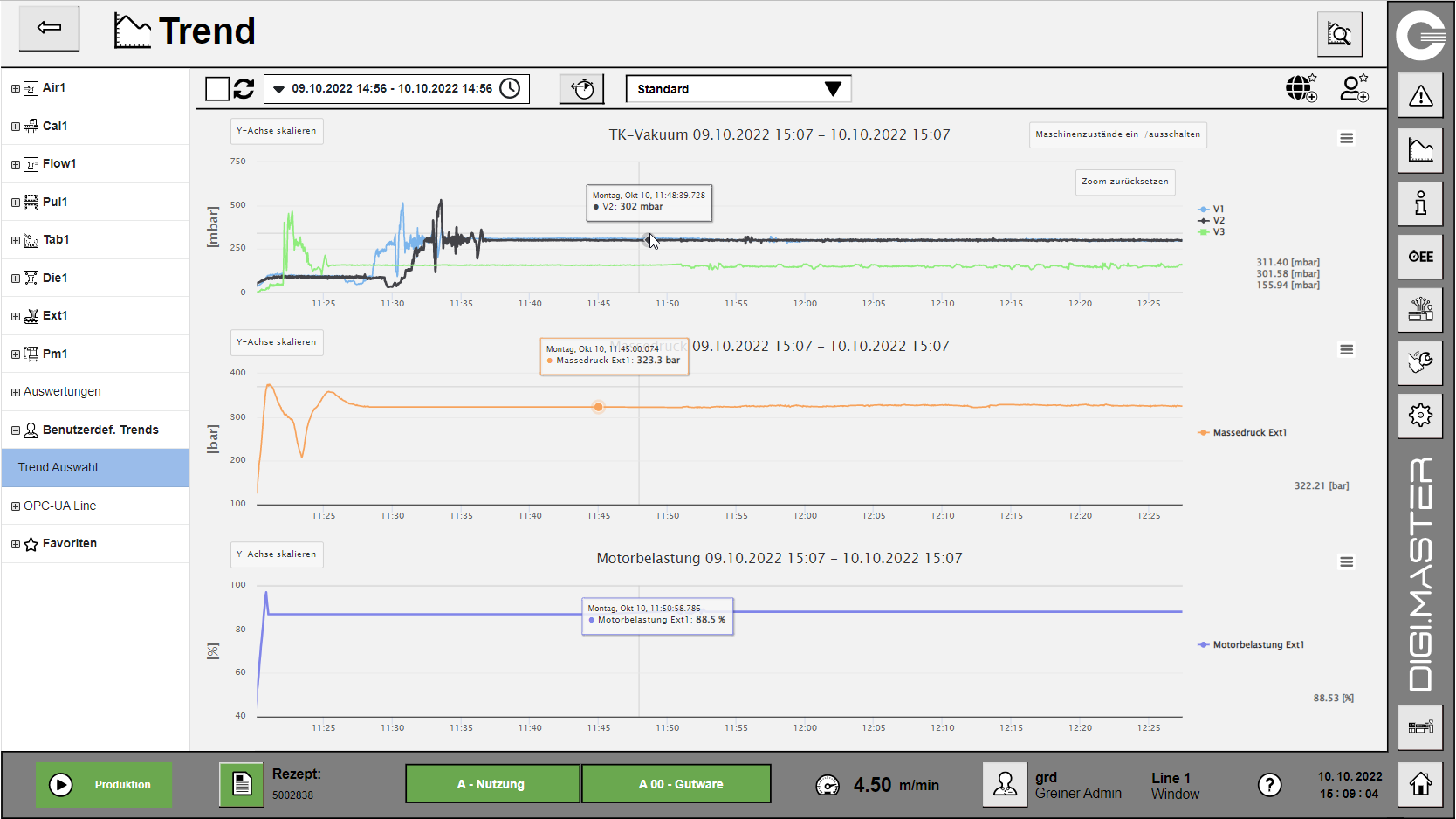Screen dimensions: 1456x819
Task: Open TK-Vakuum chart hamburger menu
Action: point(1347,138)
